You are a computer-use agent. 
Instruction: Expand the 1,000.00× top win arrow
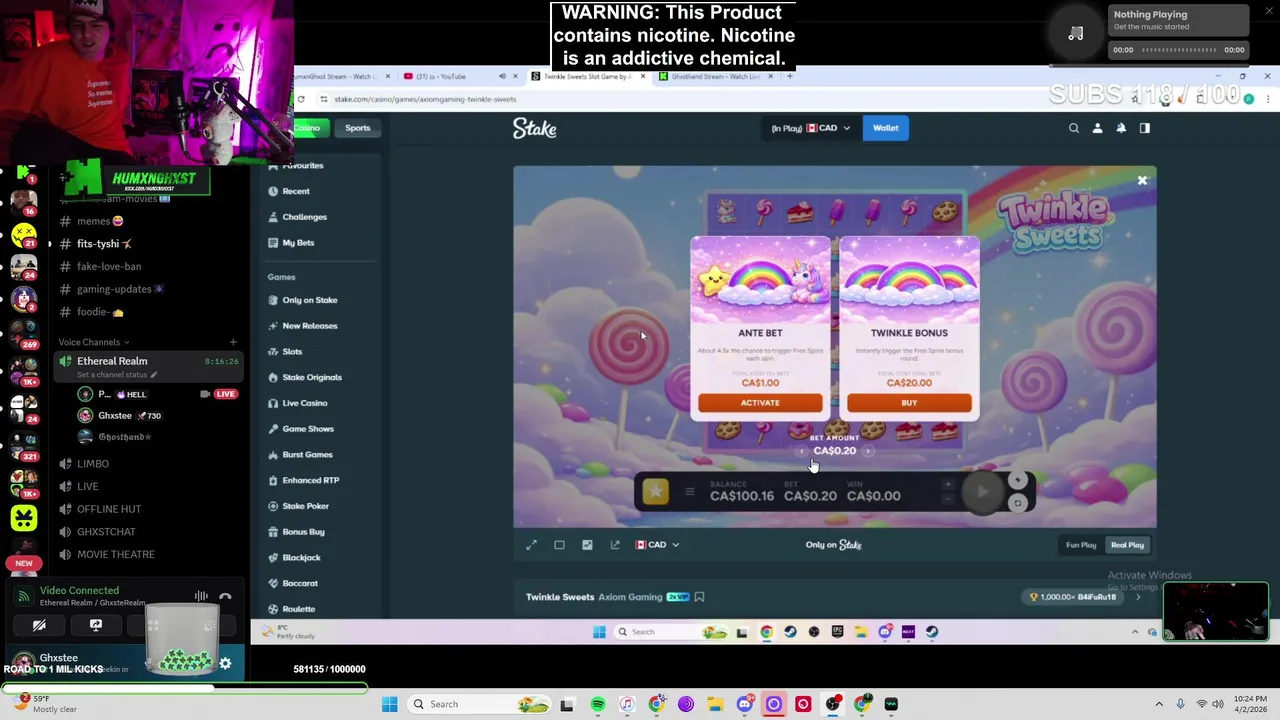1138,597
